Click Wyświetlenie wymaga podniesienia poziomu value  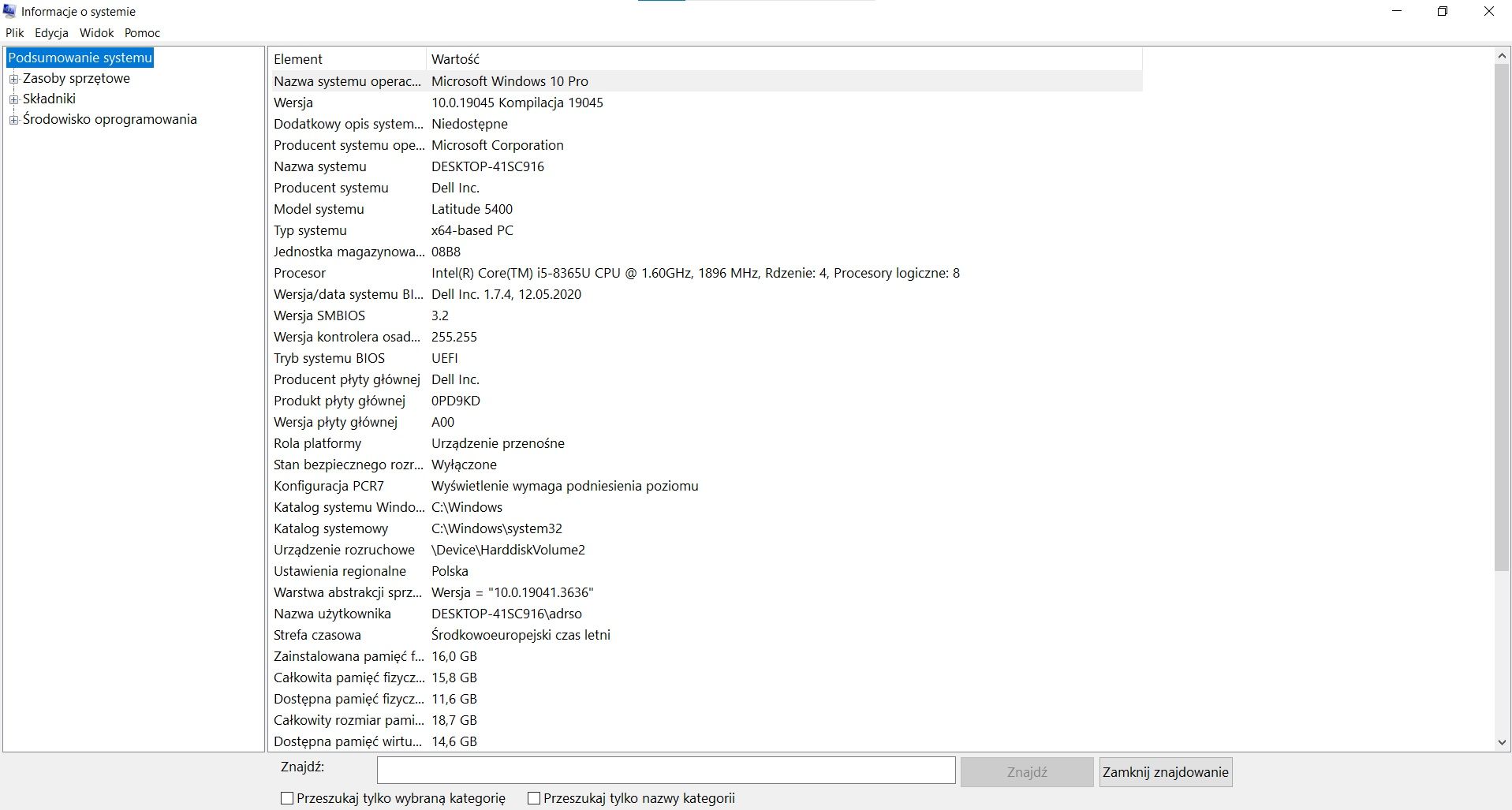click(565, 486)
